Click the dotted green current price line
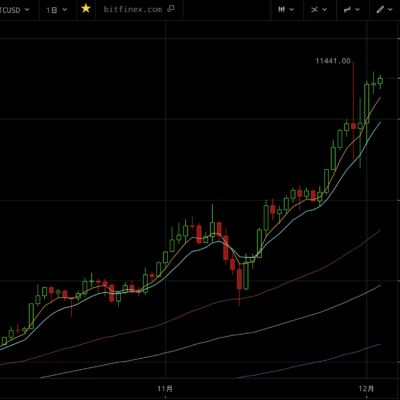The width and height of the screenshot is (400, 400). click(x=393, y=78)
